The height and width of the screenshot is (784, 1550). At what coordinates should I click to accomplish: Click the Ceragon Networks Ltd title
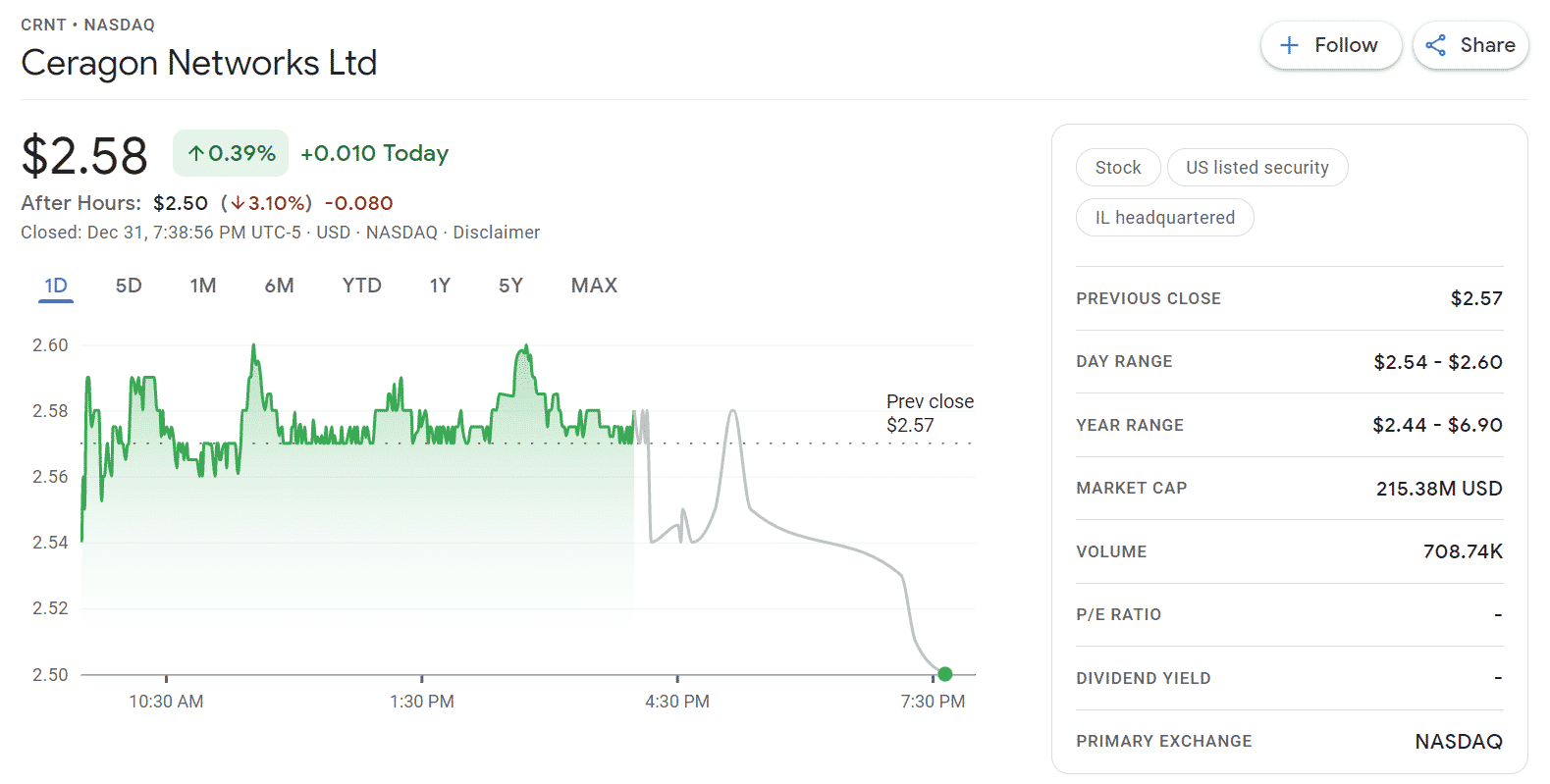point(199,63)
